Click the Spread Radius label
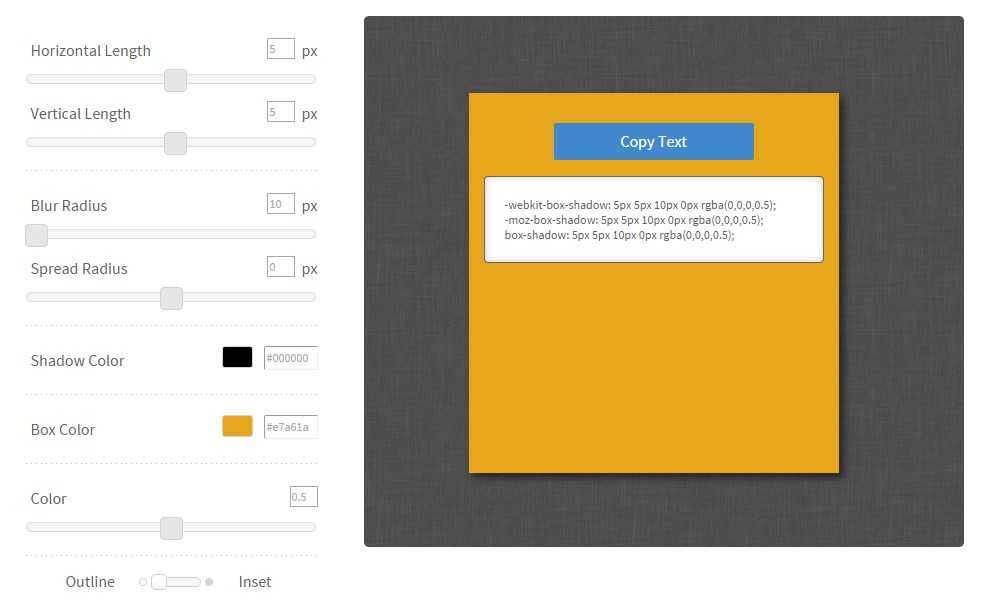The width and height of the screenshot is (988, 605). [79, 268]
